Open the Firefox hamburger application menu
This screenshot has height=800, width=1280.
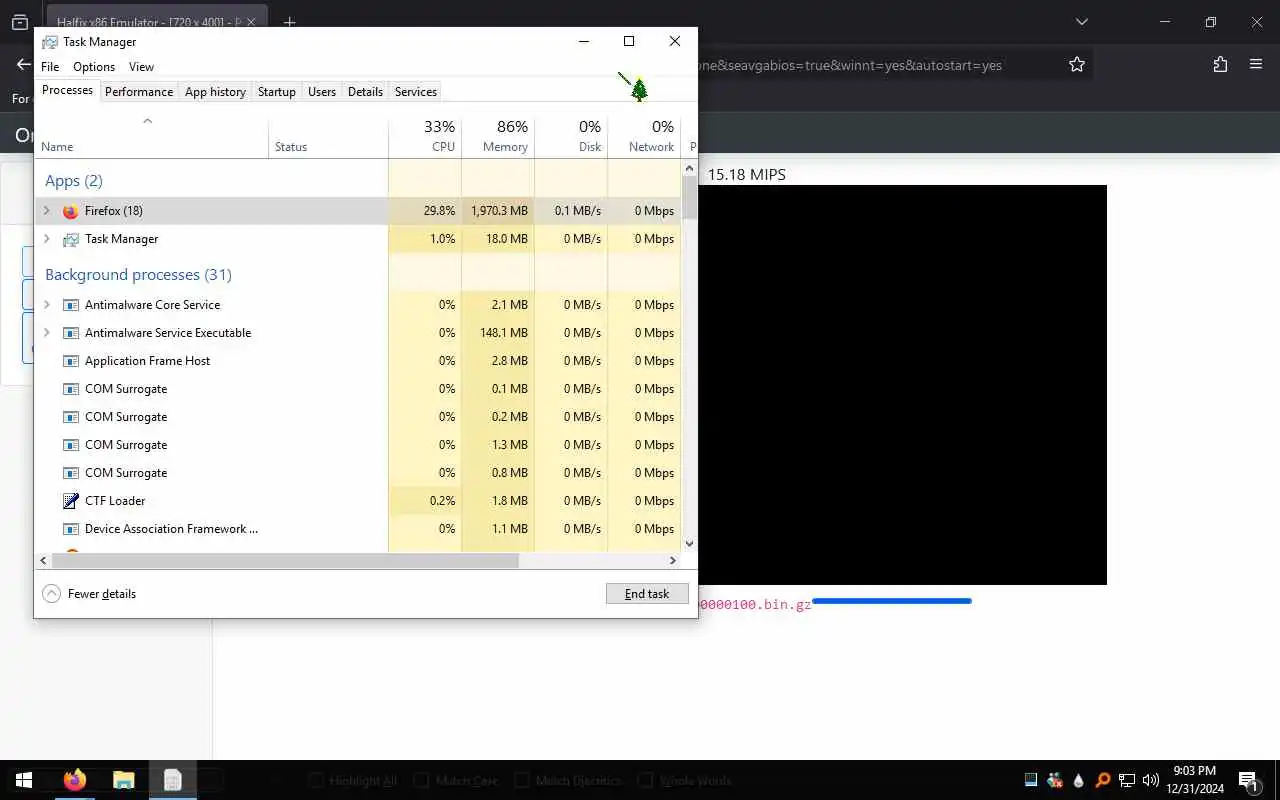coord(1256,65)
